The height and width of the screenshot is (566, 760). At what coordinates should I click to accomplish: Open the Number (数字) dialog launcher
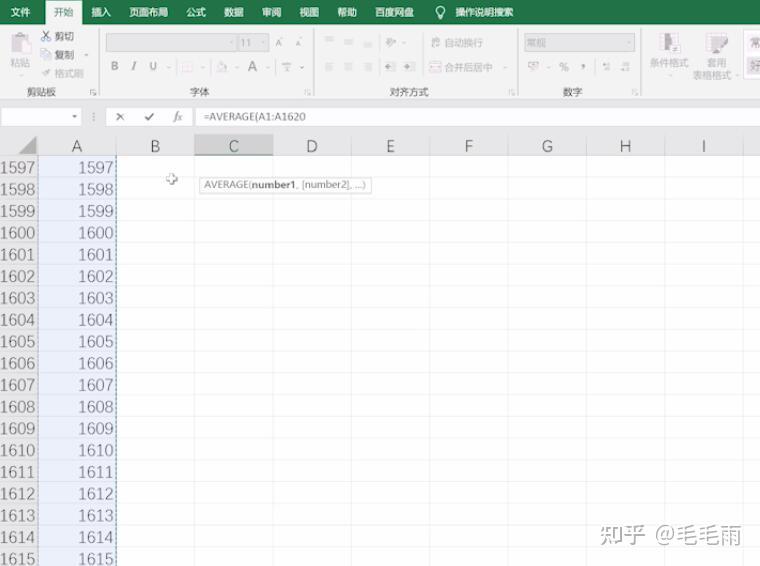[634, 92]
